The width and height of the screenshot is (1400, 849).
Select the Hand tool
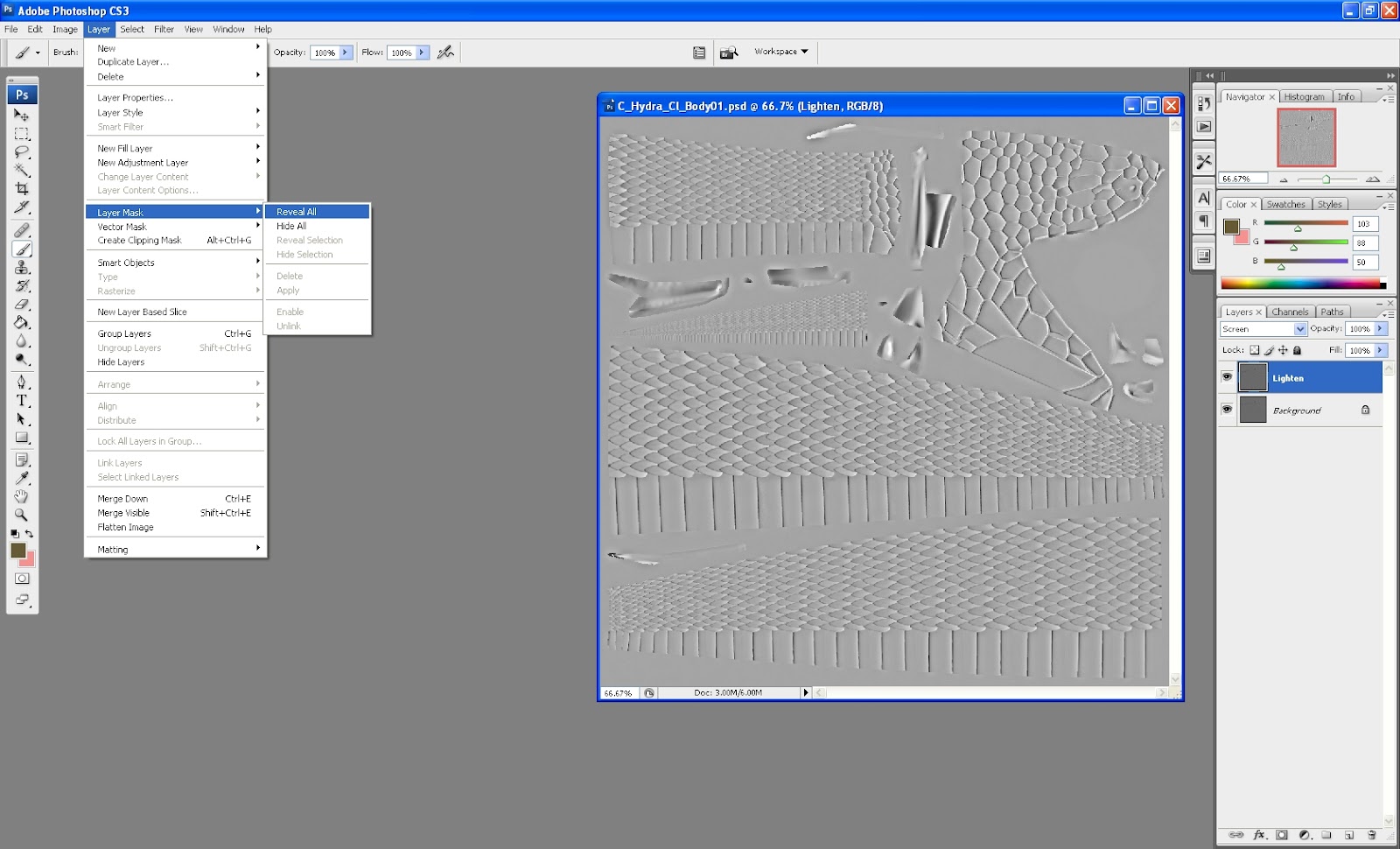23,497
